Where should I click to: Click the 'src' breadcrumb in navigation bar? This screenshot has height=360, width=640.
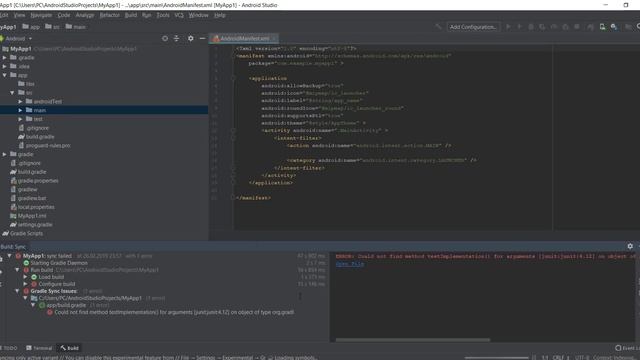[53, 27]
